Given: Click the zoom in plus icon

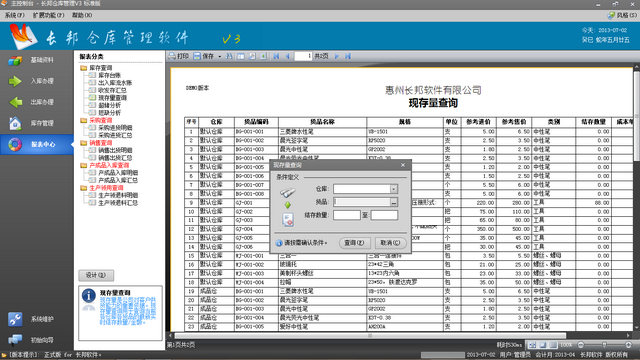Looking at the screenshot, I should (x=628, y=345).
